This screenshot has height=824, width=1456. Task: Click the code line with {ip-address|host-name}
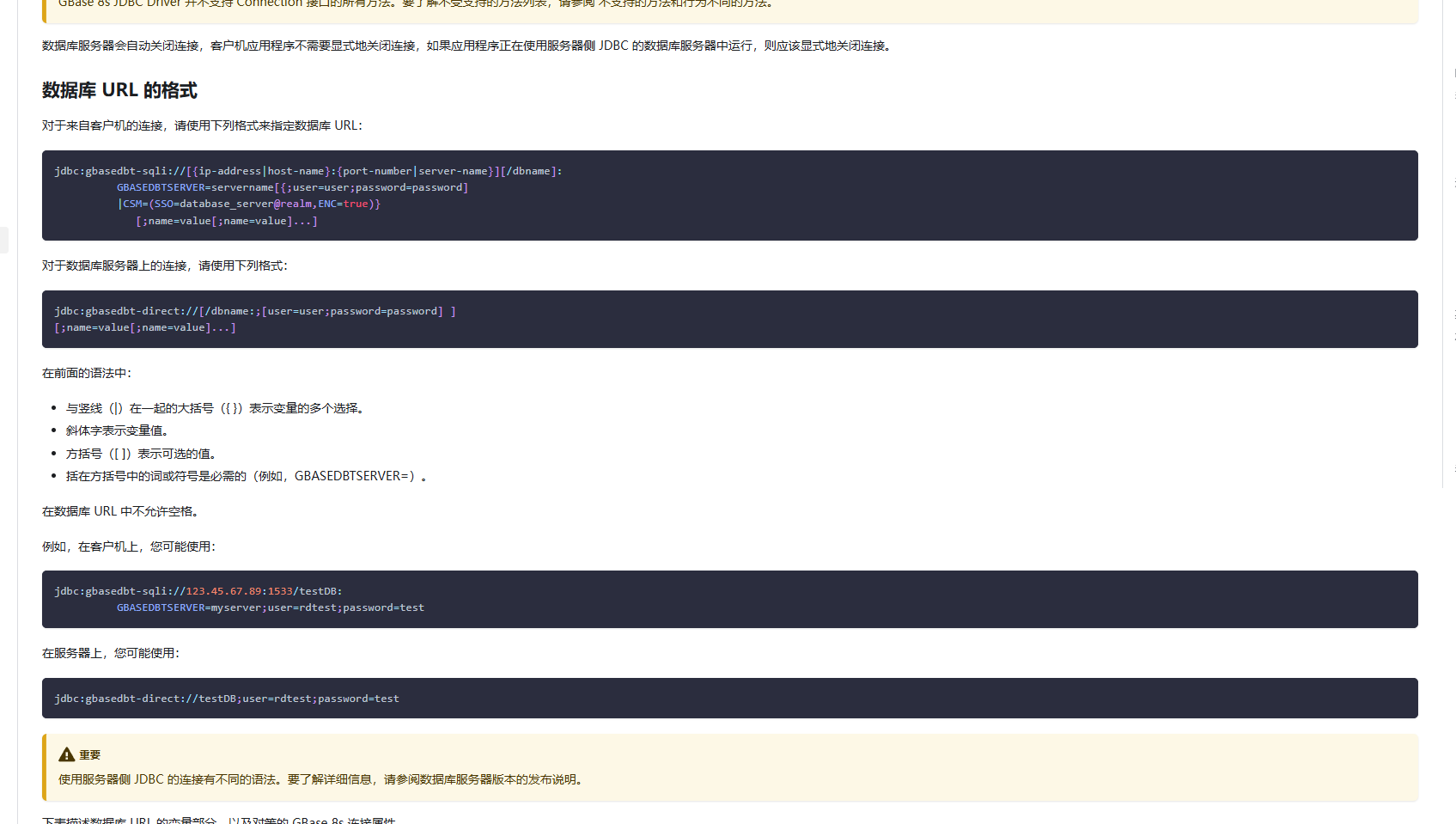tap(308, 171)
